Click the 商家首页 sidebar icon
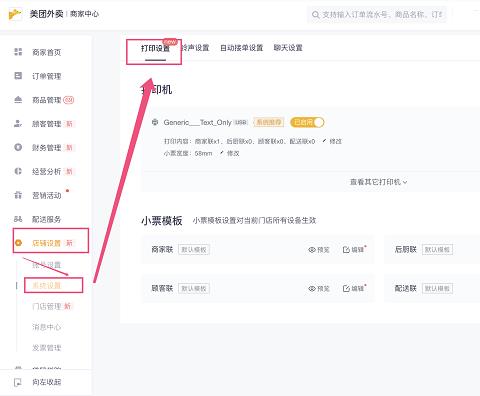480x396 pixels. (18, 52)
